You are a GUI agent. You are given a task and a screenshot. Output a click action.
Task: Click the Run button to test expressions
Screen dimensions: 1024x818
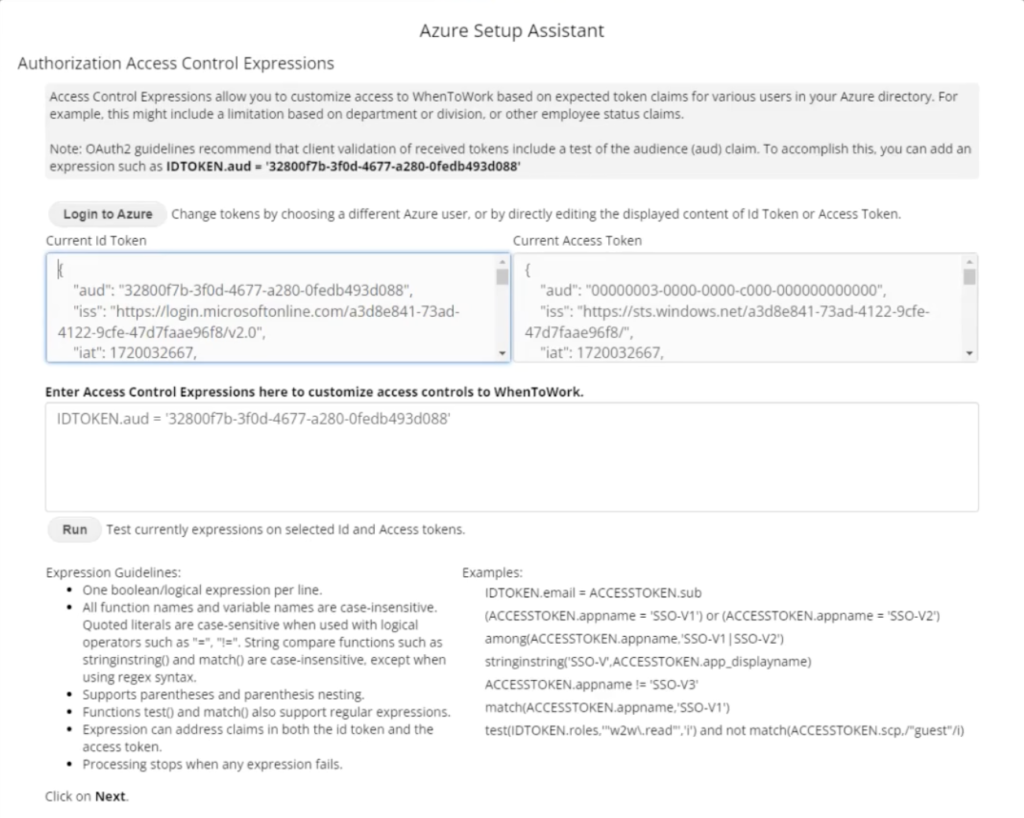point(73,529)
